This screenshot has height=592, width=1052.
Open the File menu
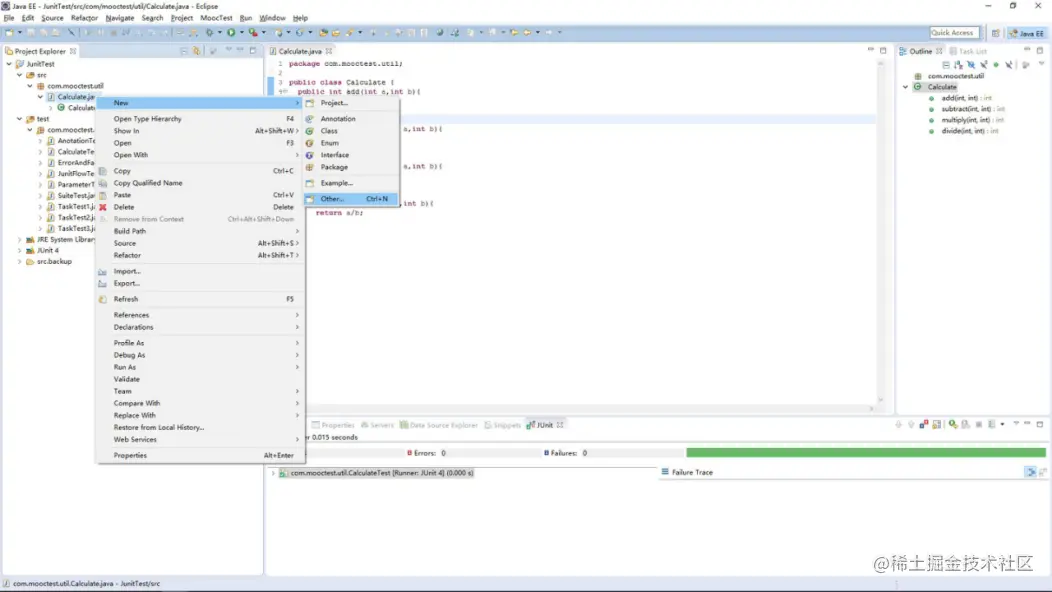coord(9,18)
